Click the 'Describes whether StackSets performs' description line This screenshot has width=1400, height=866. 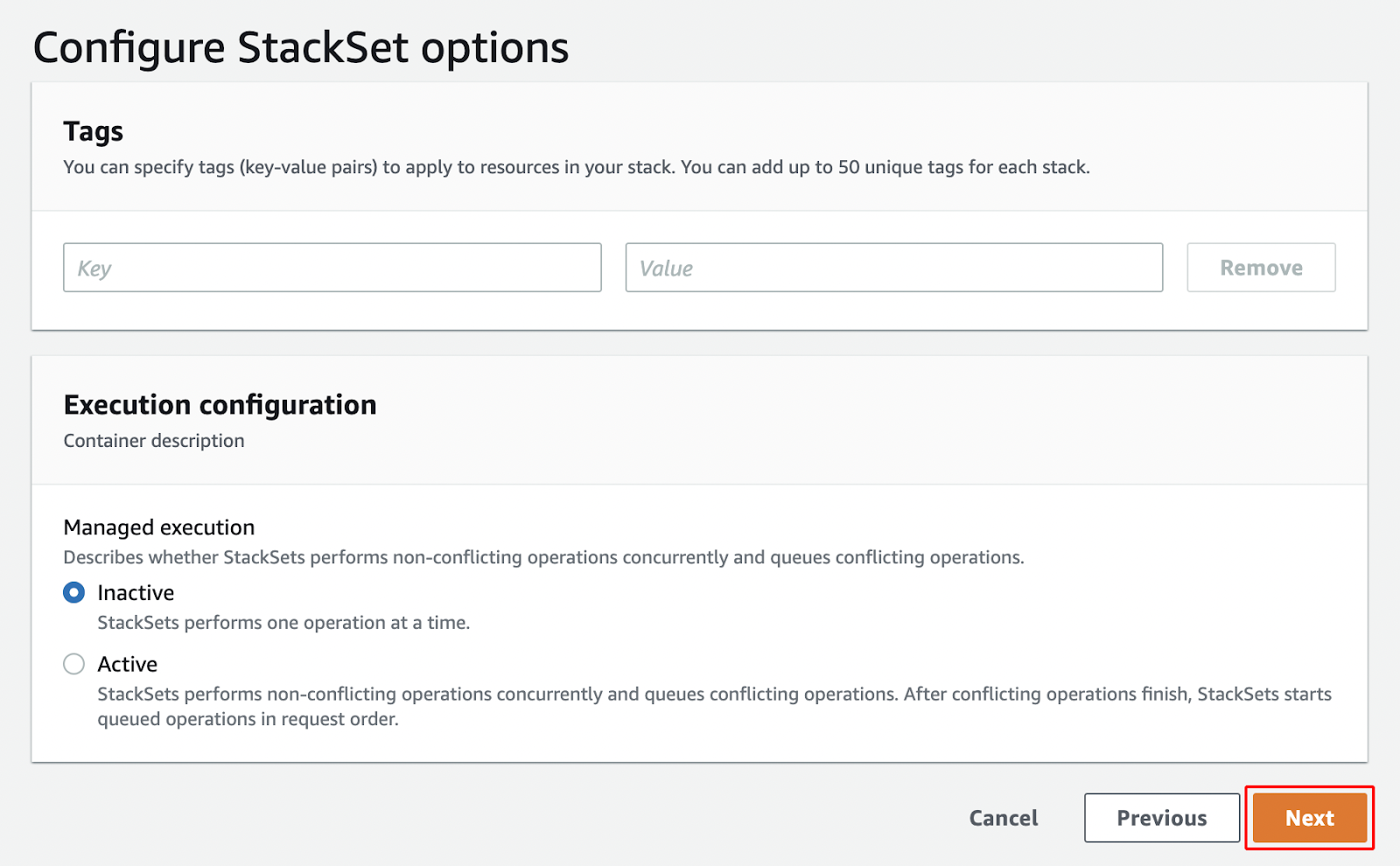pos(543,557)
